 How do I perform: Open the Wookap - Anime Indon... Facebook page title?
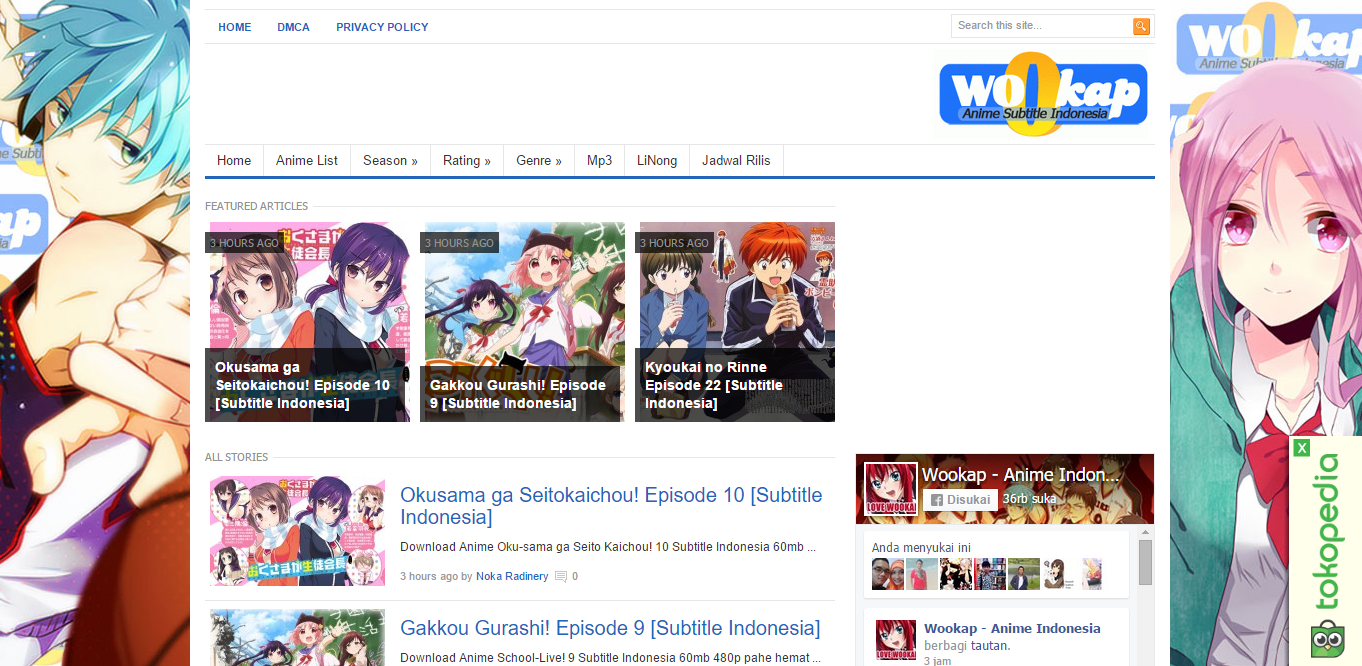point(1021,475)
